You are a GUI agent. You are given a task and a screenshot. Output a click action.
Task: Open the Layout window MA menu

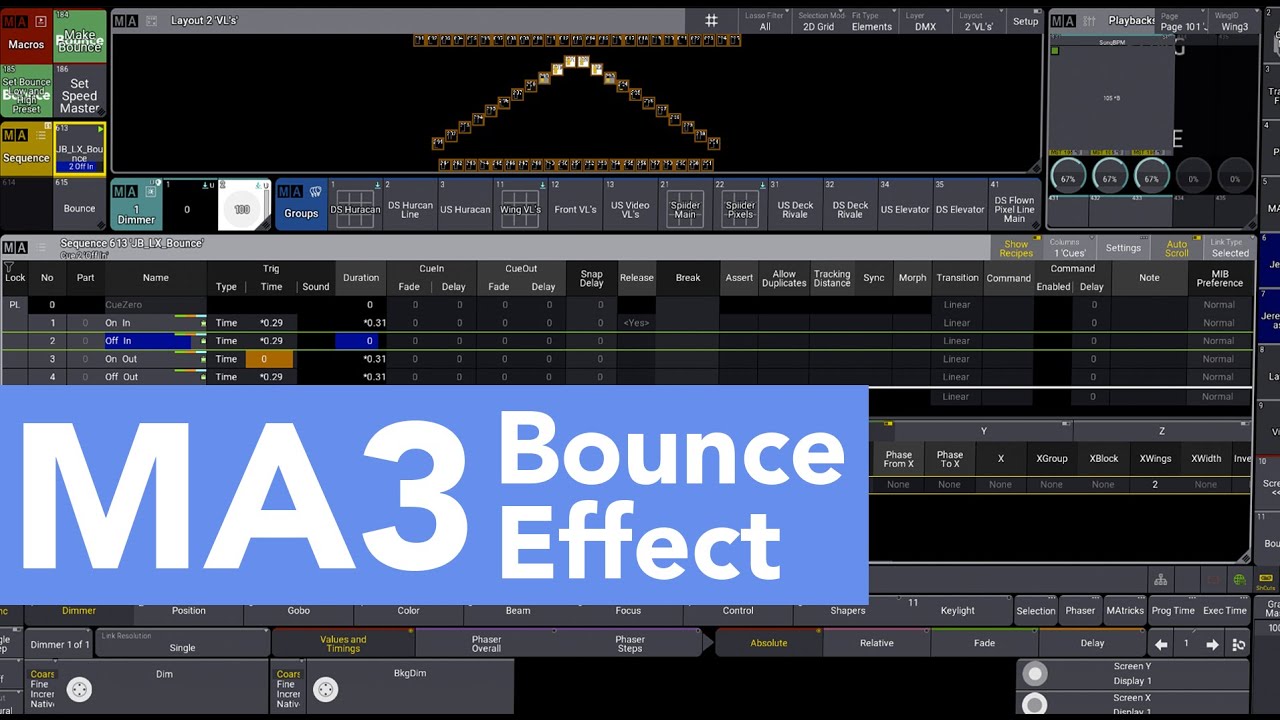(125, 21)
